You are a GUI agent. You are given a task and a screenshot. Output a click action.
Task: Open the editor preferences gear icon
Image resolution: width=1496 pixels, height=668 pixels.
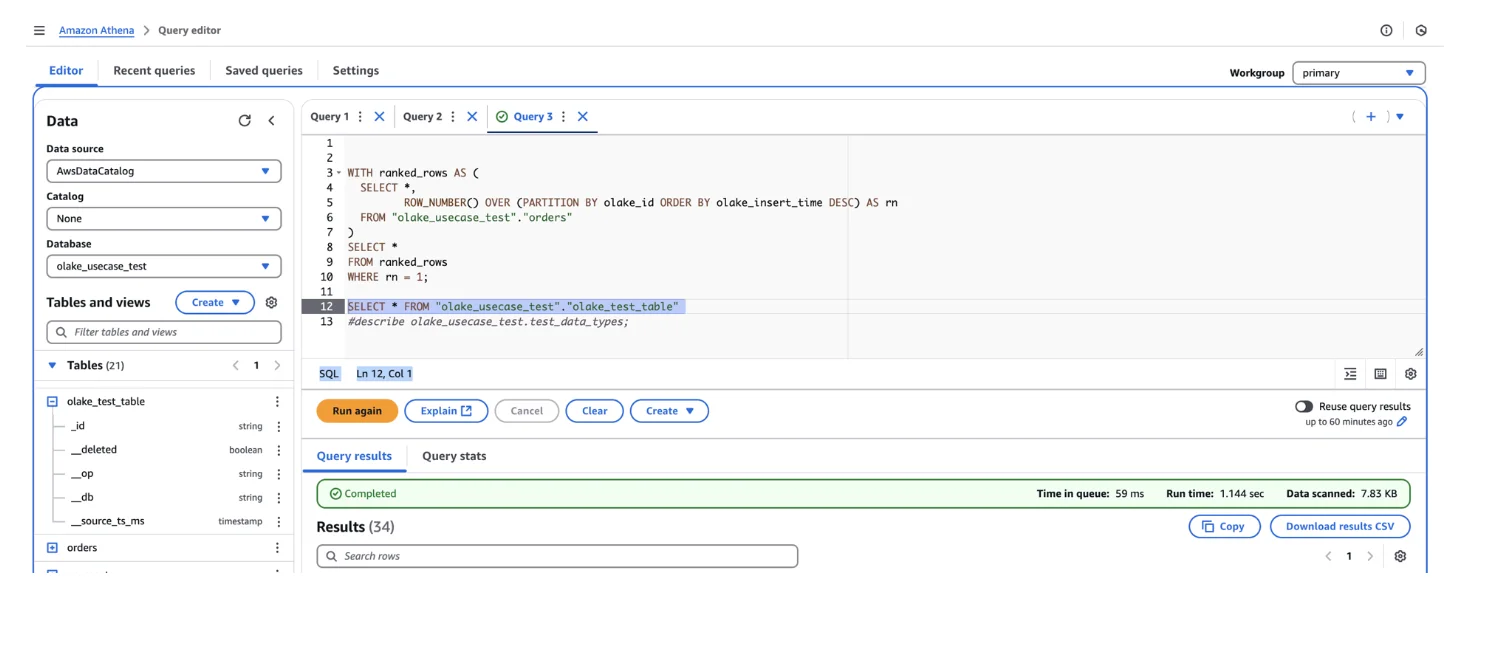(1410, 374)
